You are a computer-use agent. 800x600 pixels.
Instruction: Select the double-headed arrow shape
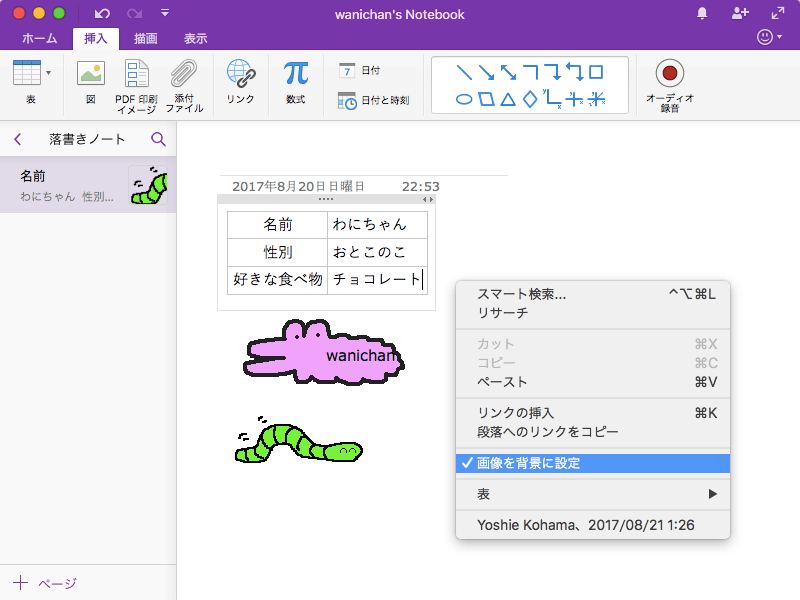[508, 72]
